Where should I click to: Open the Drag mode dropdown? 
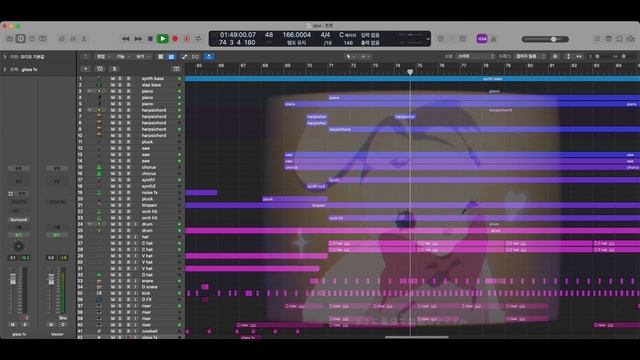(530, 56)
